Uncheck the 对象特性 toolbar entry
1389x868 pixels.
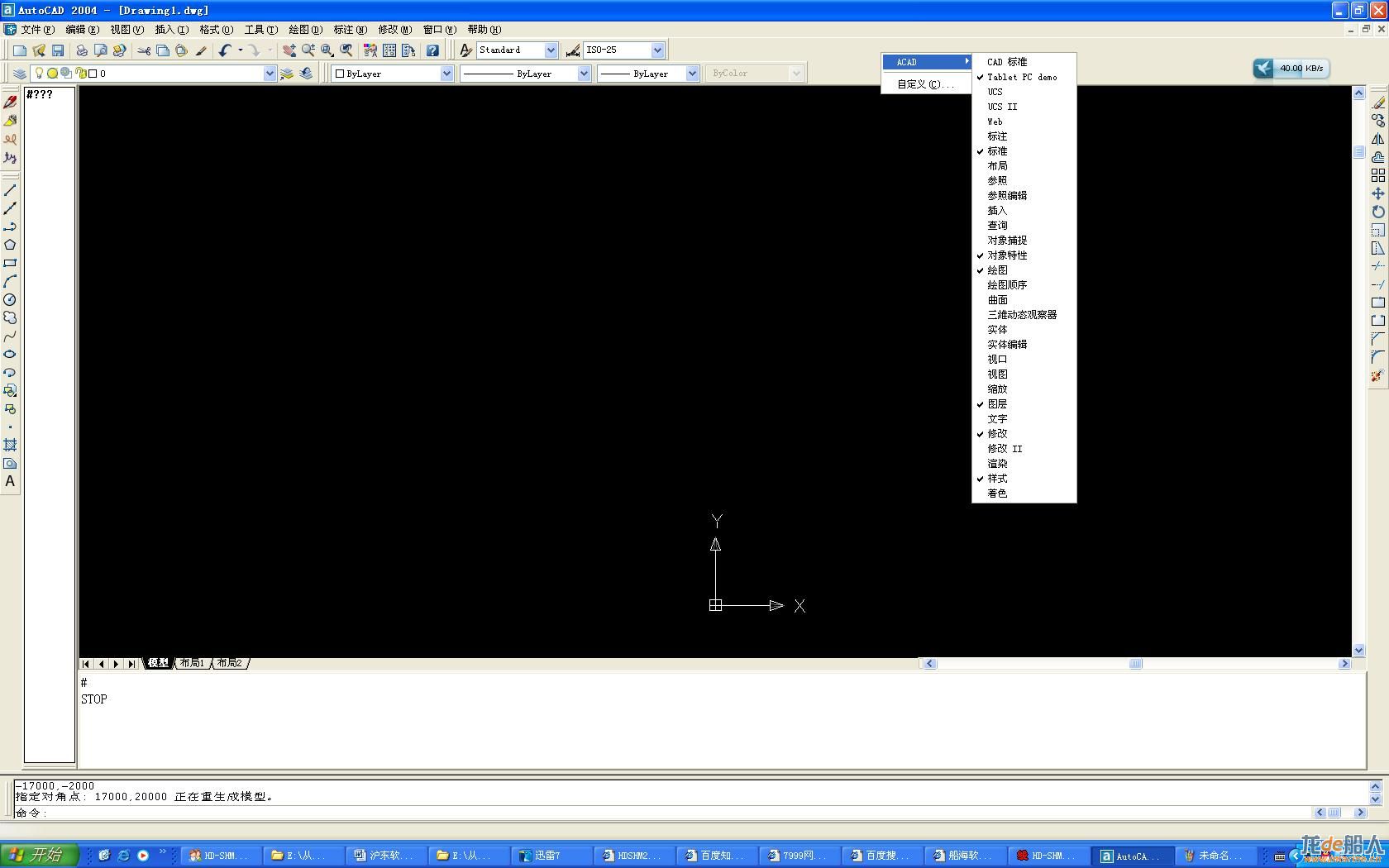1024,255
